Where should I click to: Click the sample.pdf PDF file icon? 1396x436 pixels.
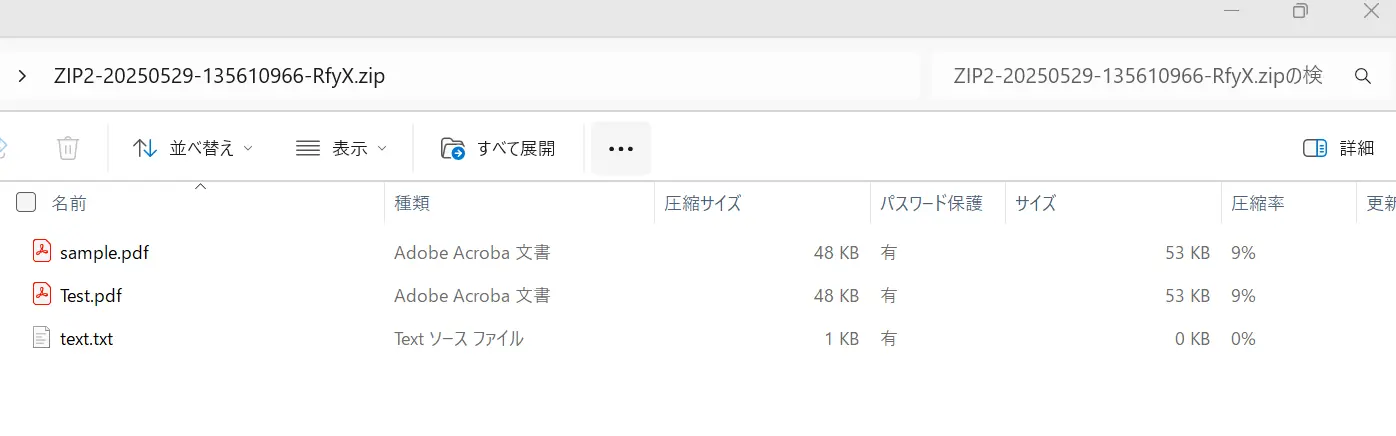(42, 252)
